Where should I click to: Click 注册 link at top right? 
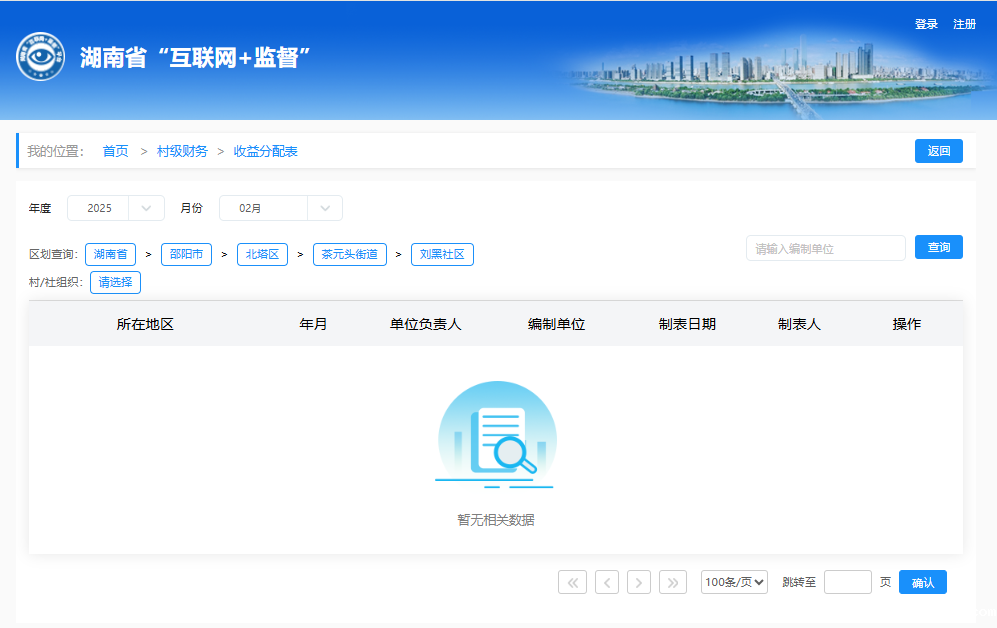(964, 24)
